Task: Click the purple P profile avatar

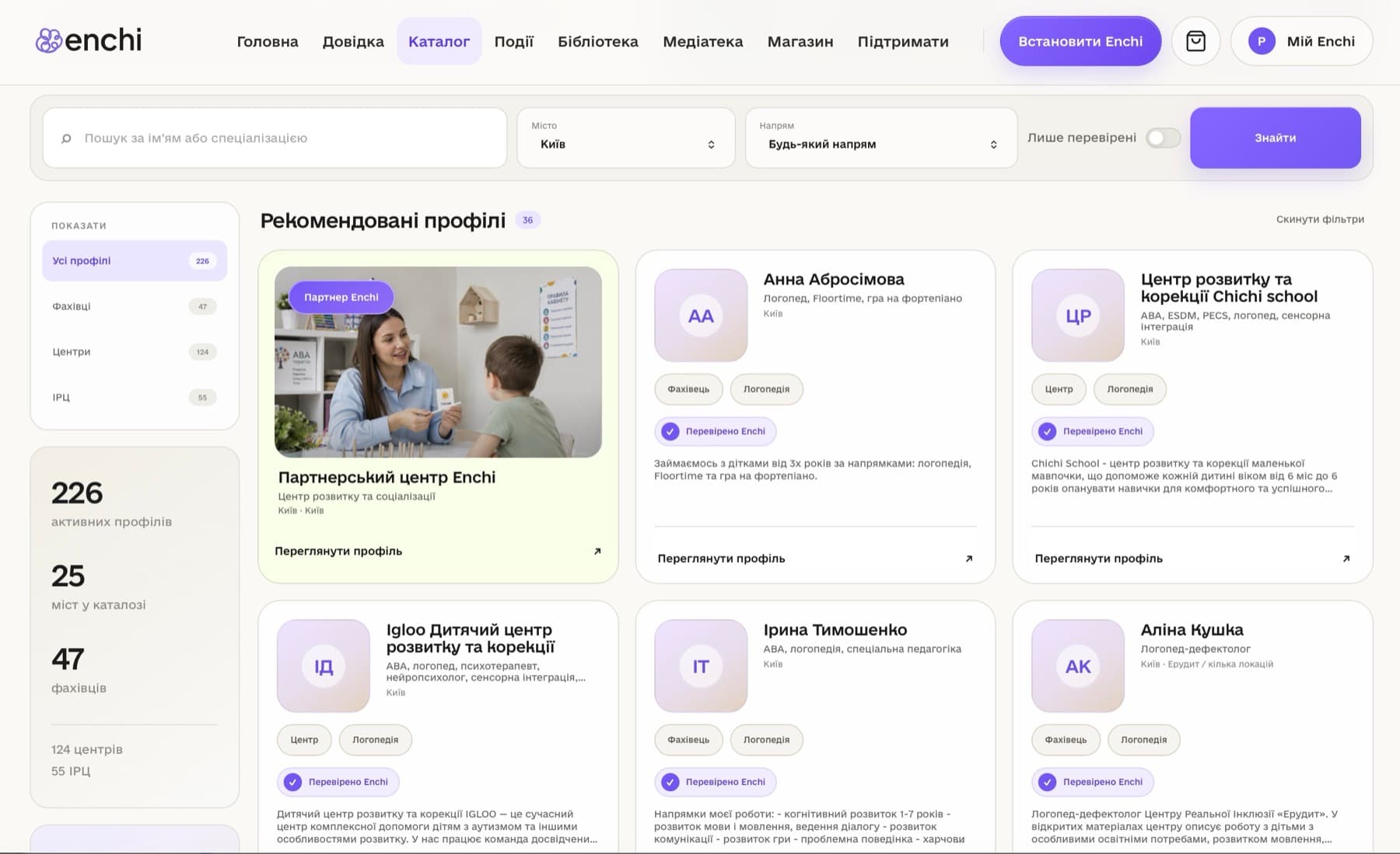Action: pos(1262,41)
